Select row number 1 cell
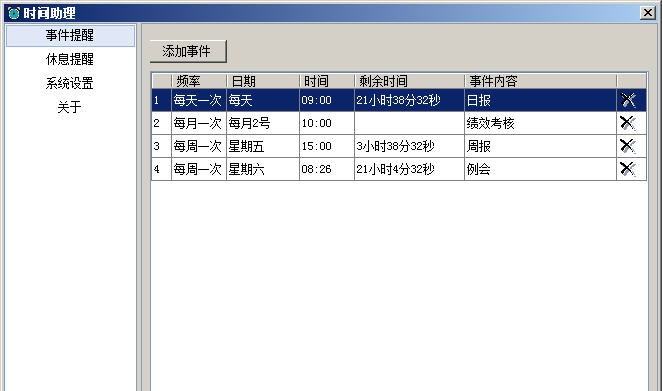 coord(161,100)
